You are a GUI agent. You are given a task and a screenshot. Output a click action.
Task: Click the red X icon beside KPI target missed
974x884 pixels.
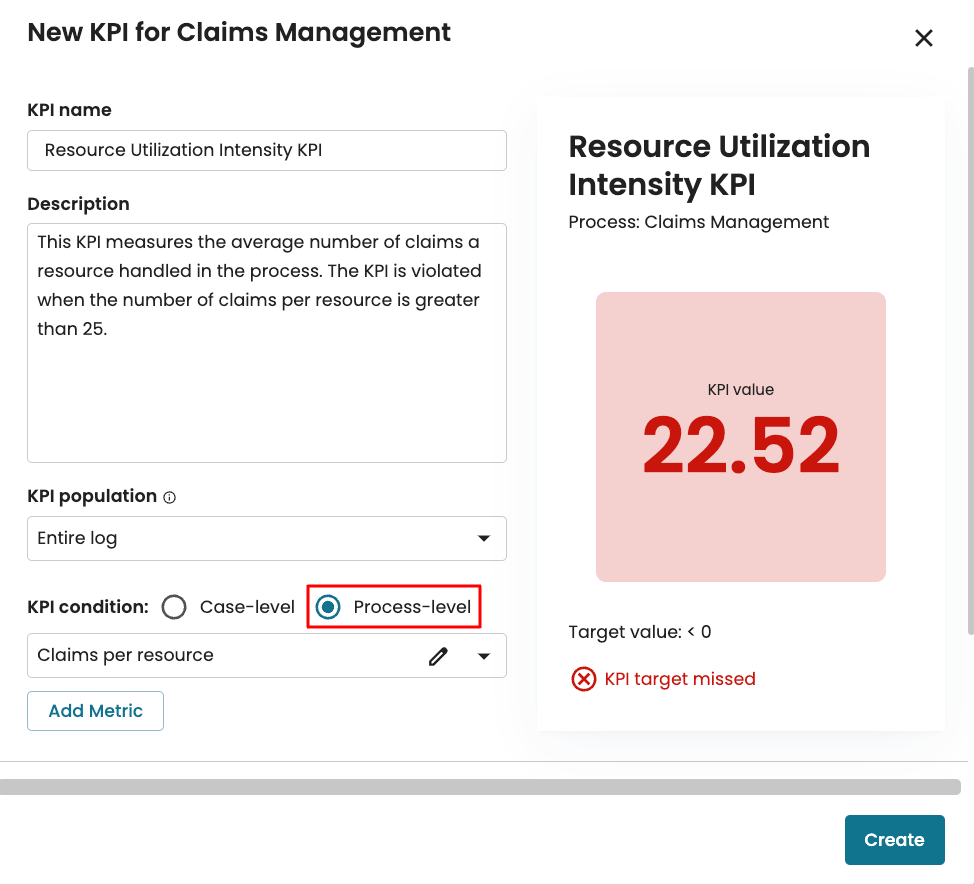click(x=583, y=679)
